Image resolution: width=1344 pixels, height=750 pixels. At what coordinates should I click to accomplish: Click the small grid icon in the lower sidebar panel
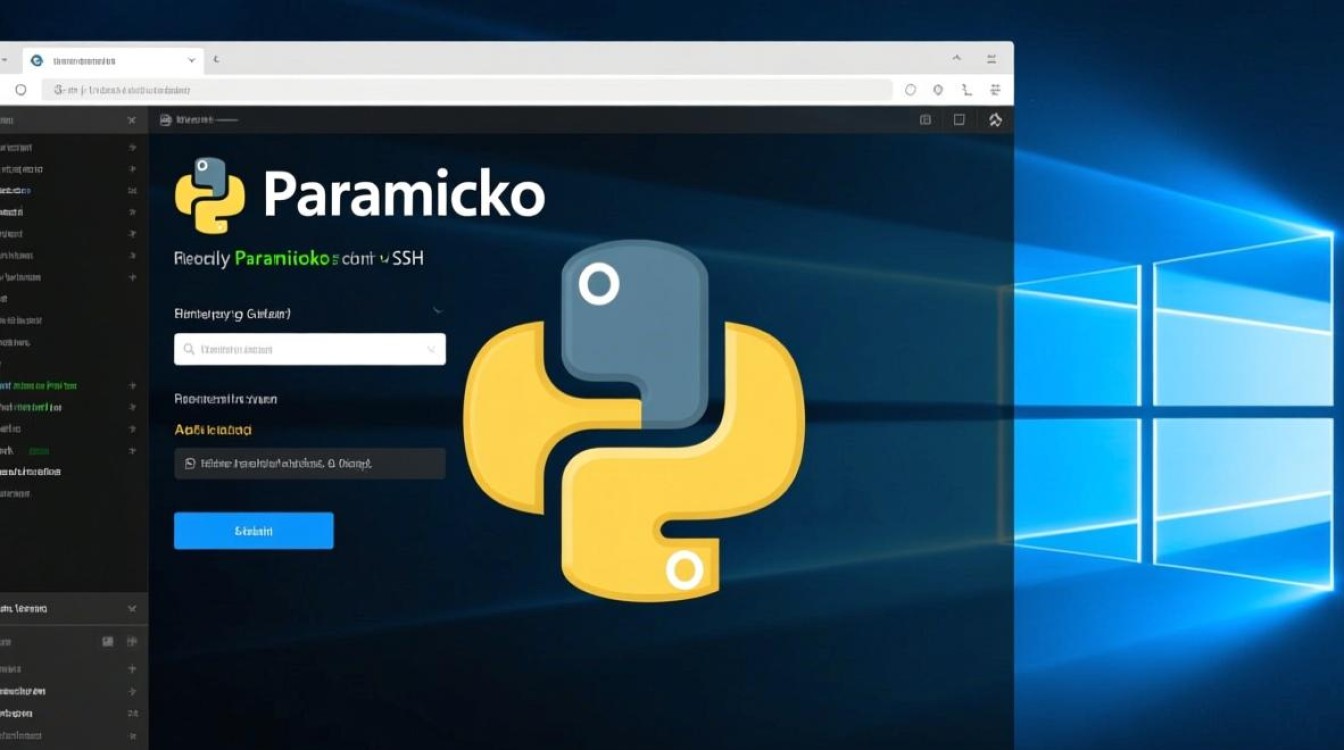click(110, 641)
